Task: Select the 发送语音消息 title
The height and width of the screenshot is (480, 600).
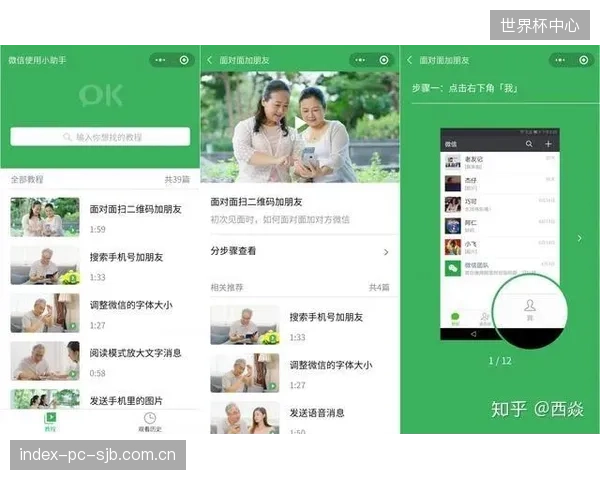Action: point(317,413)
